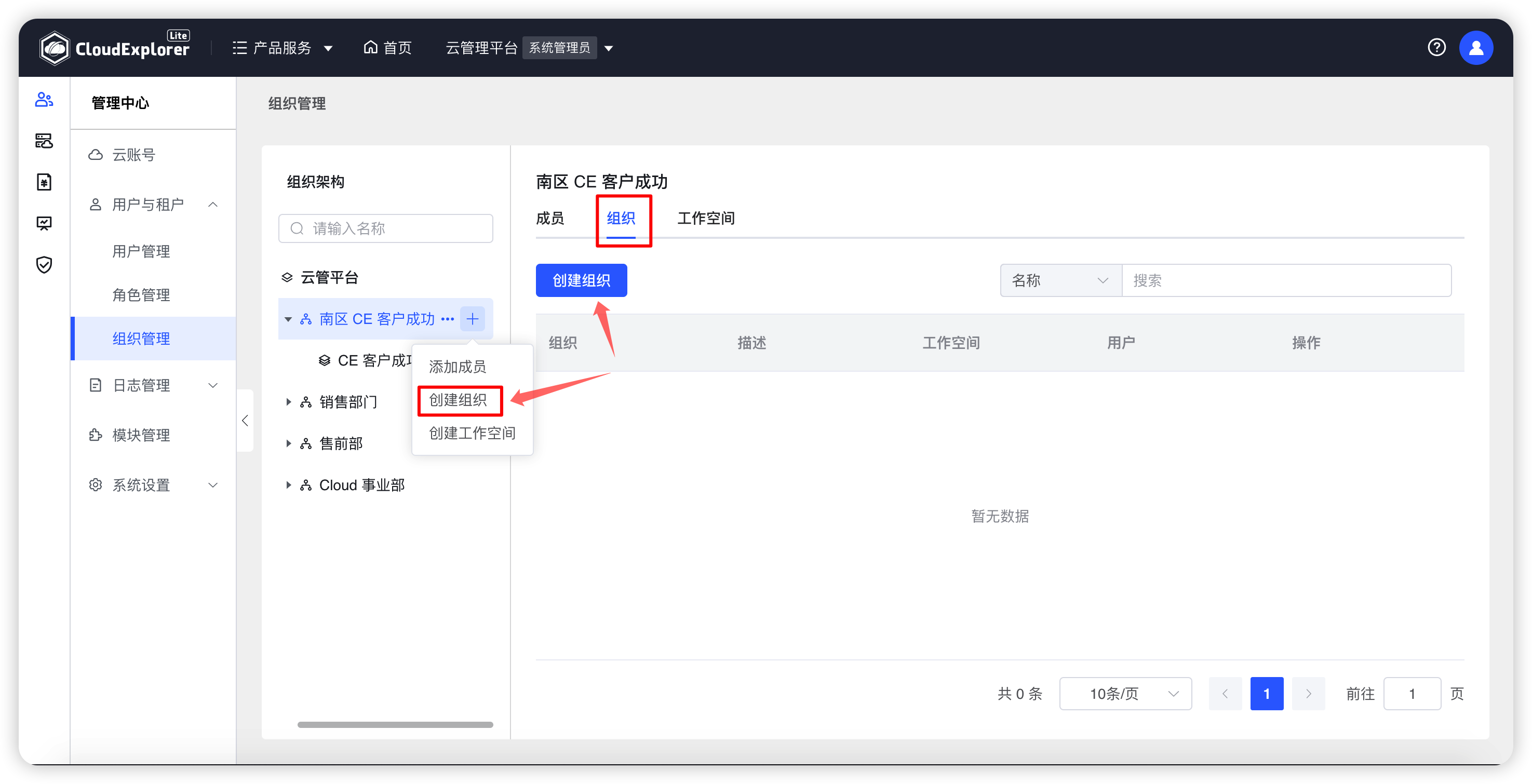The width and height of the screenshot is (1532, 784).
Task: Switch to the 组织 tab
Action: tap(621, 218)
